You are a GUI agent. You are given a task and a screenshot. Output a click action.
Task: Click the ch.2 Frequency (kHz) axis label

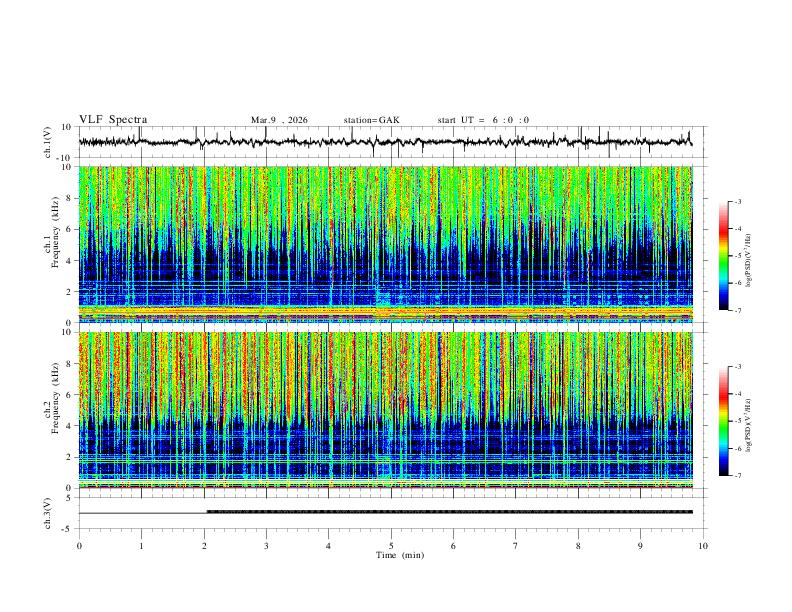52,397
